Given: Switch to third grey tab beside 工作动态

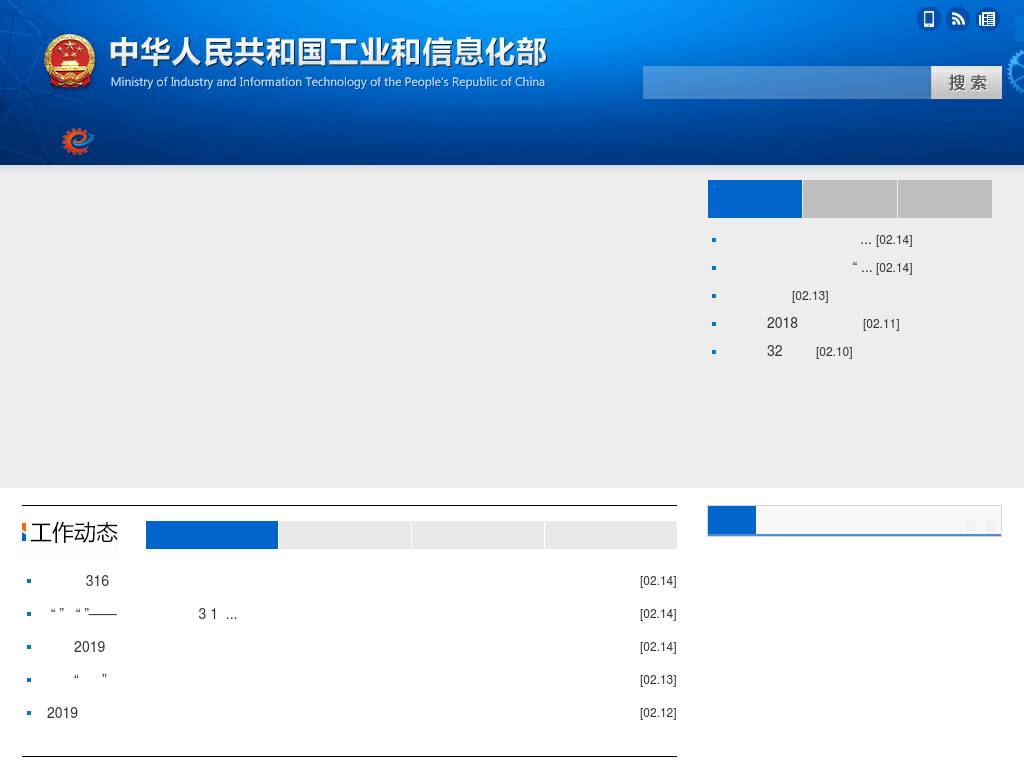Looking at the screenshot, I should point(478,535).
